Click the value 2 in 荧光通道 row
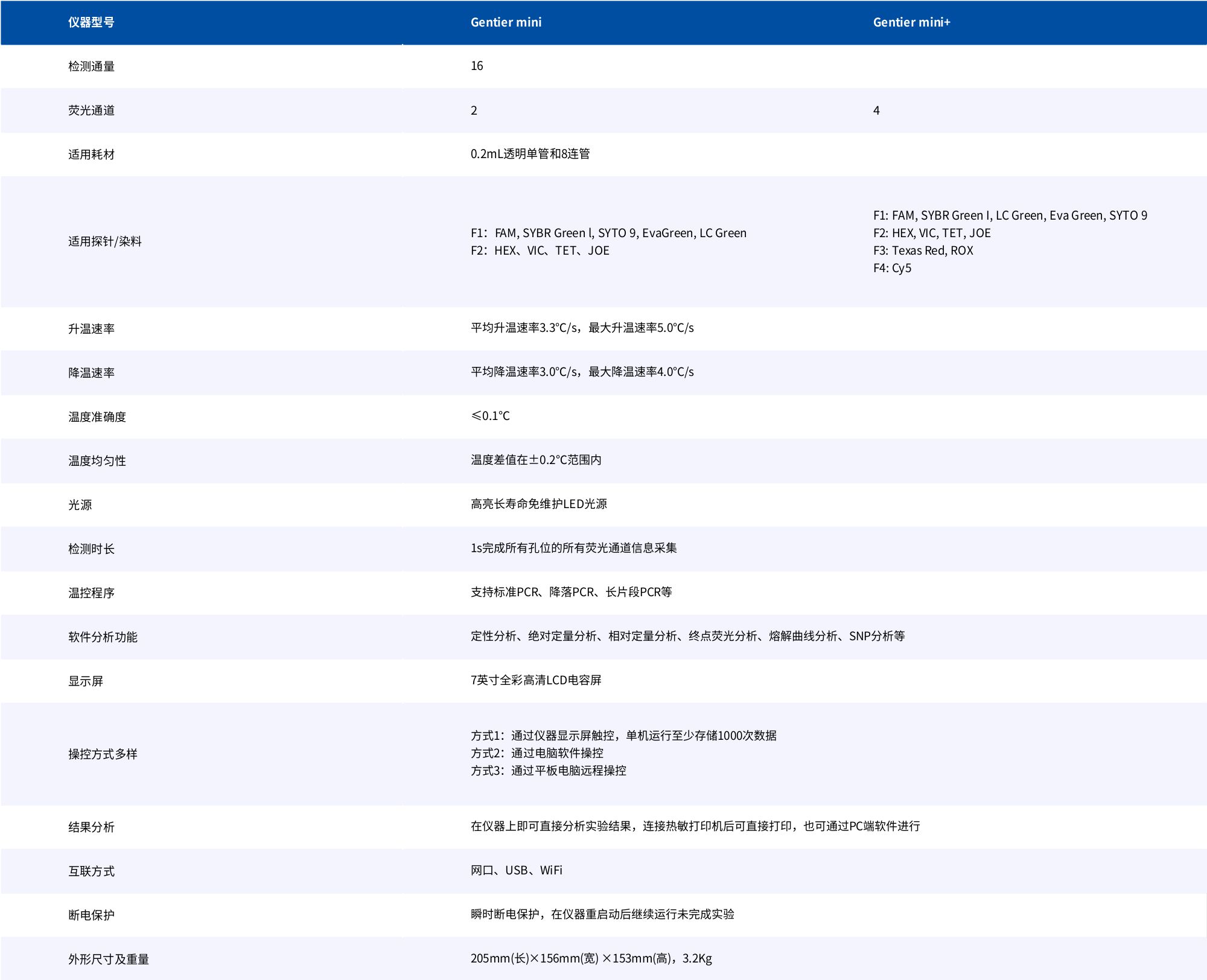Image resolution: width=1207 pixels, height=980 pixels. (x=474, y=110)
